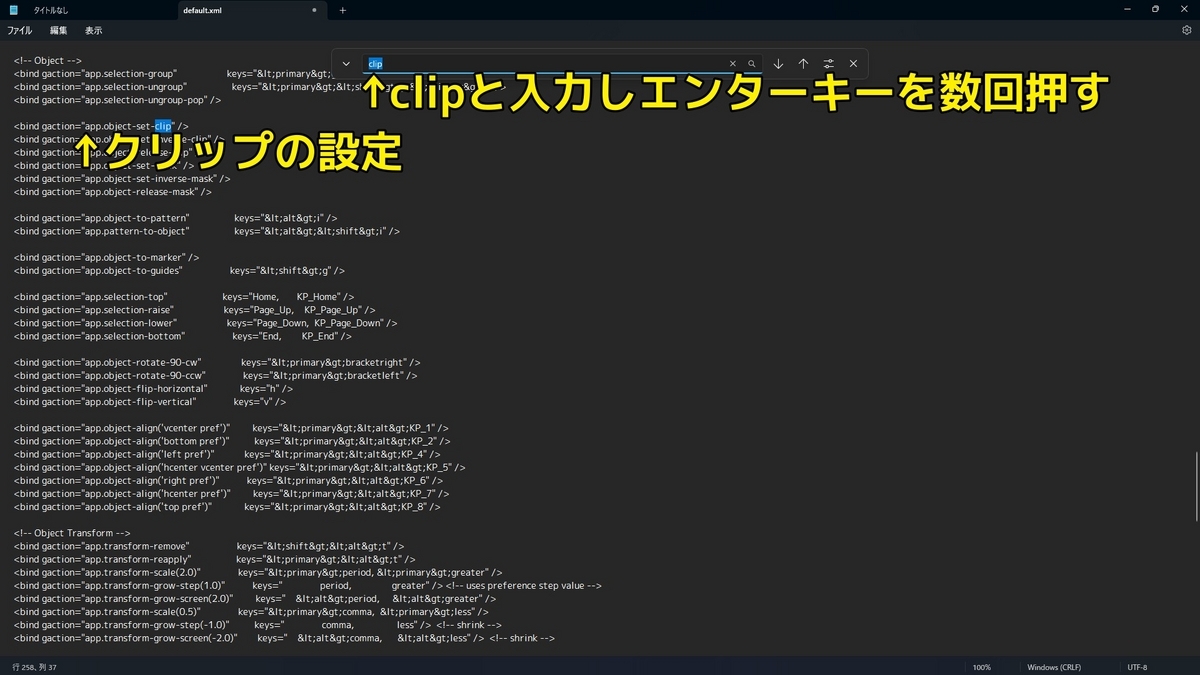Open the 表示 menu
Image resolution: width=1200 pixels, height=675 pixels.
93,30
